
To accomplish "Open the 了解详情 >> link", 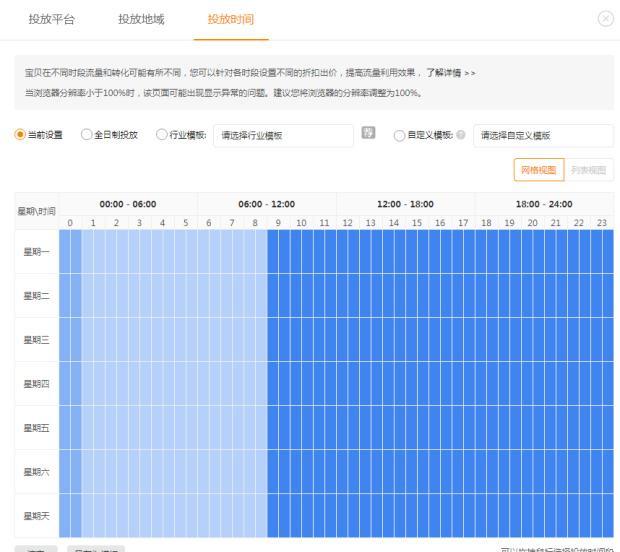I will tap(451, 73).
